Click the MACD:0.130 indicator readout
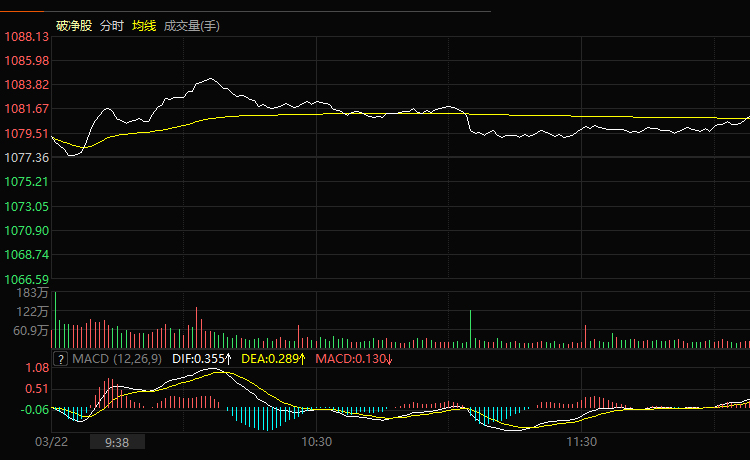The width and height of the screenshot is (750, 460). (349, 358)
